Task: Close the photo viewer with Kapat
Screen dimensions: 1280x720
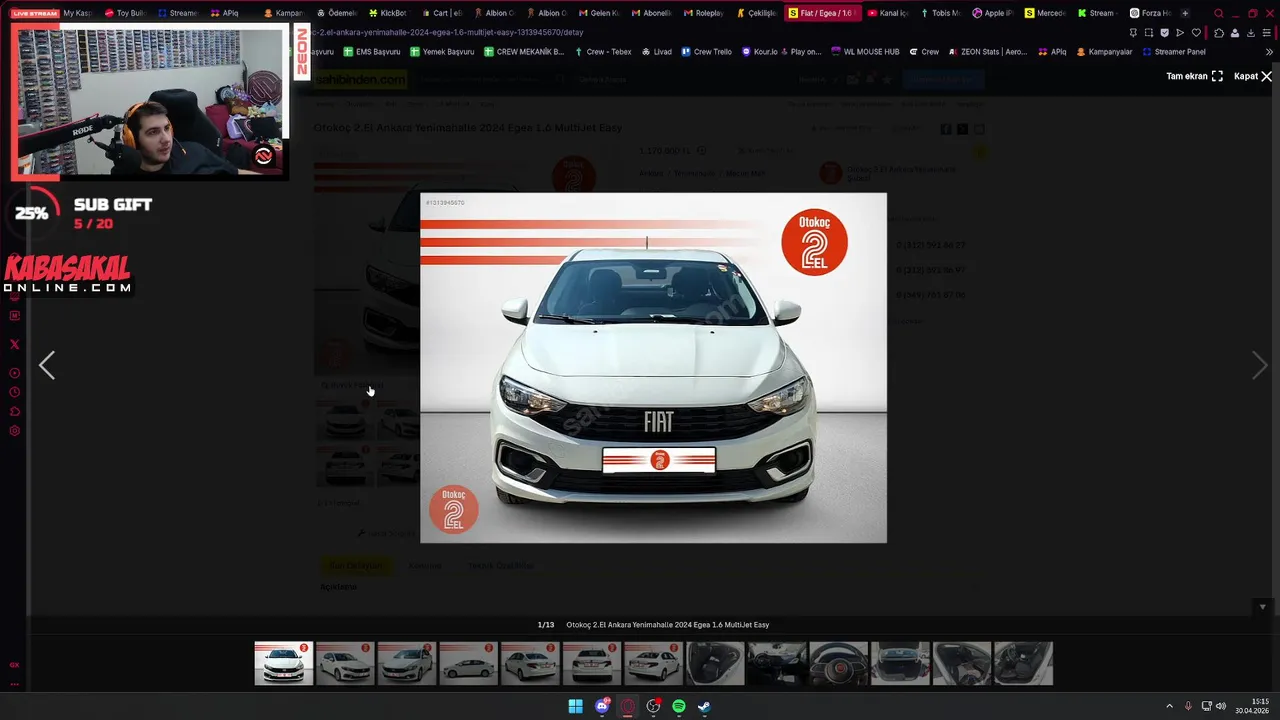Action: (x=1253, y=76)
